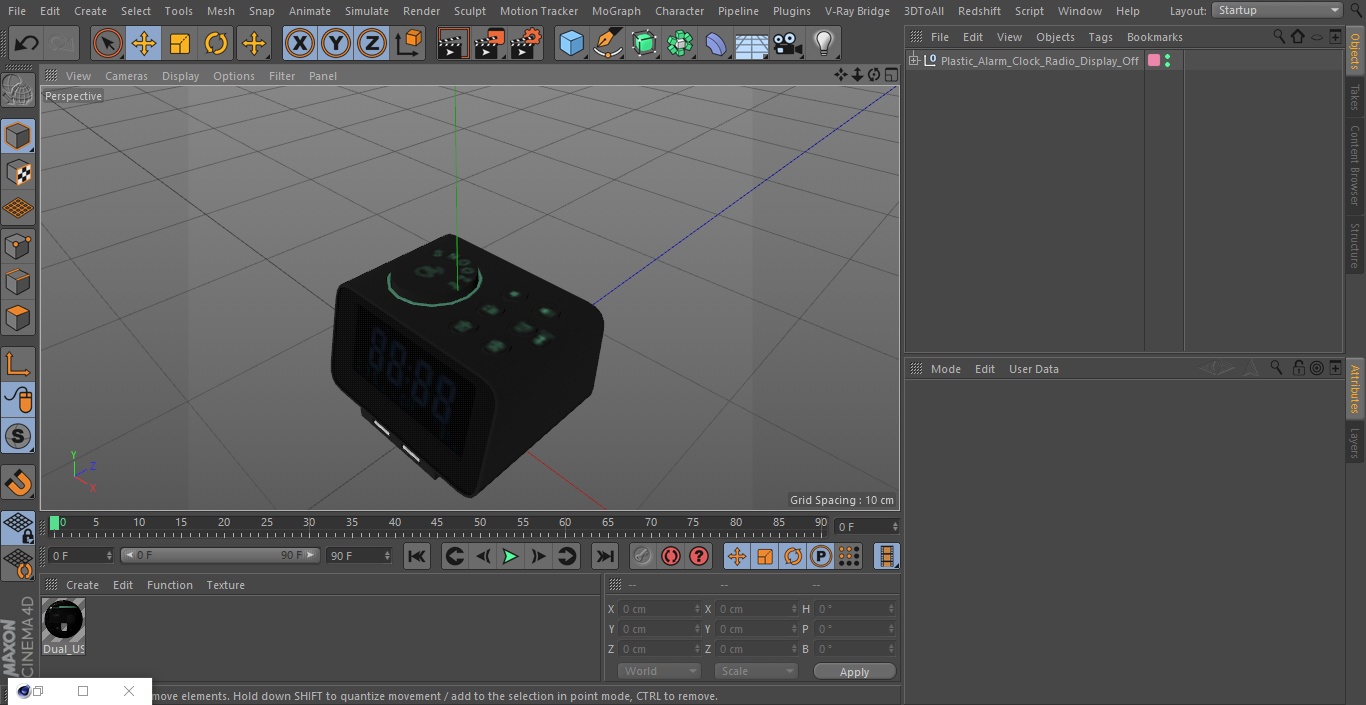Activate the Move tool
Image resolution: width=1366 pixels, height=705 pixels.
coord(144,43)
